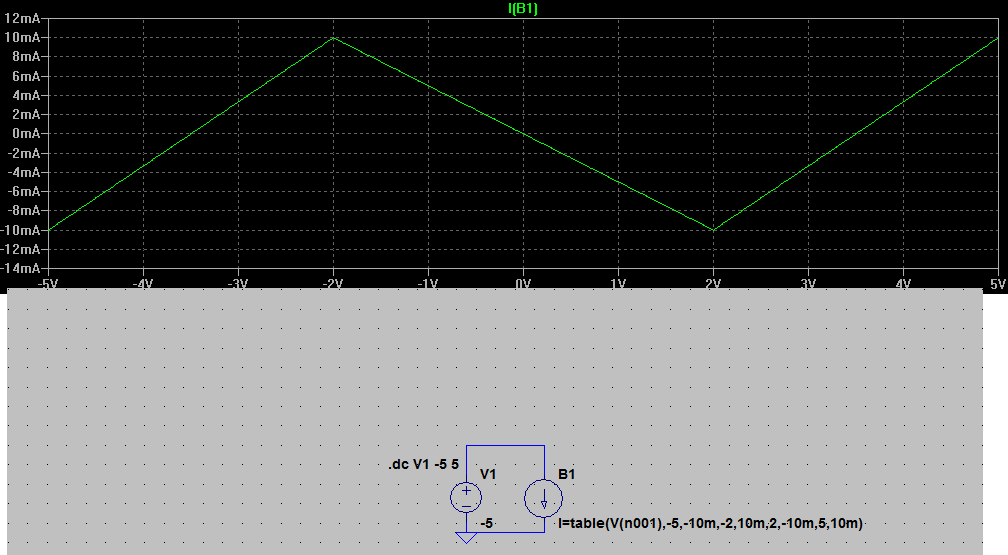Click the -5 value under V1
This screenshot has width=1008, height=555.
pyautogui.click(x=487, y=523)
